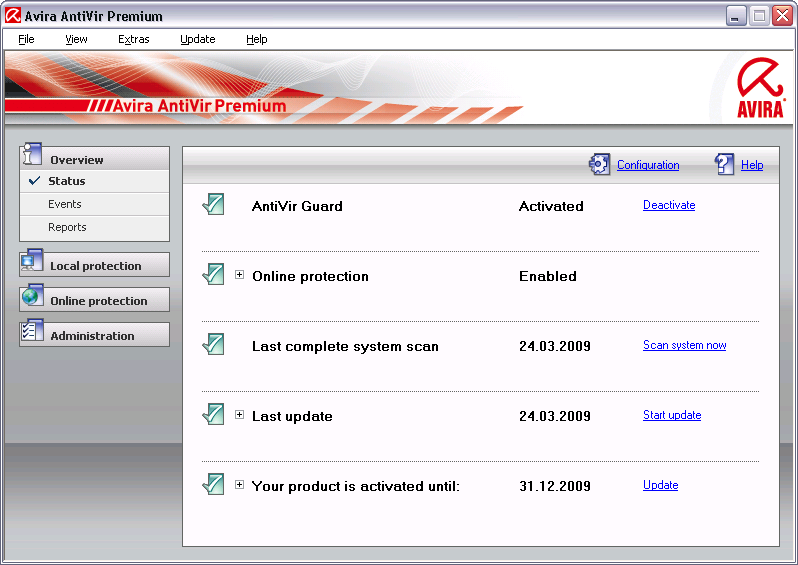
Task: Click the Avira umbrella logo in the banner
Action: coord(760,88)
